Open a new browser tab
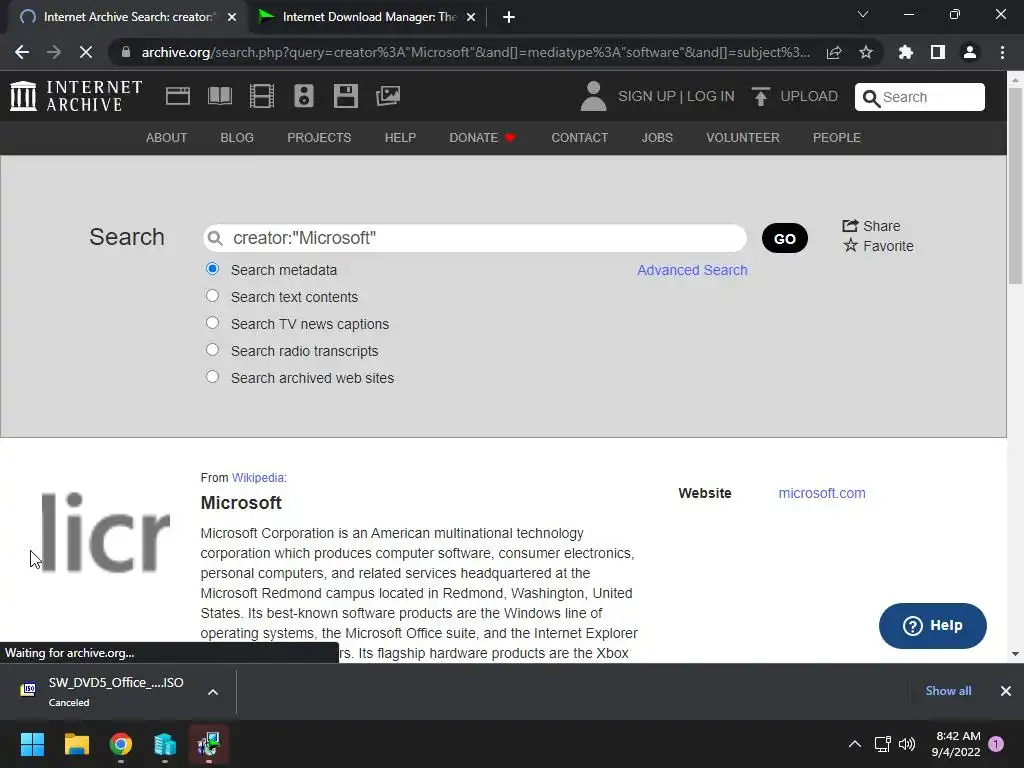The image size is (1024, 768). pyautogui.click(x=509, y=17)
